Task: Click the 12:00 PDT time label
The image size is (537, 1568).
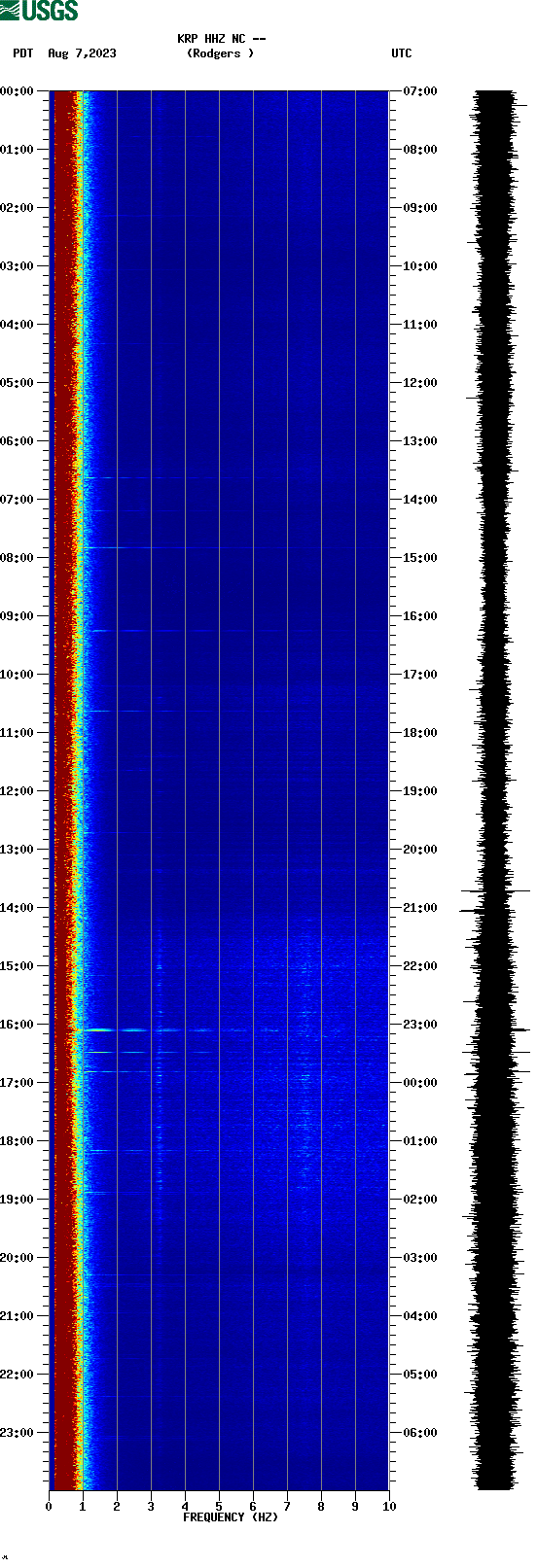Action: click(x=18, y=791)
